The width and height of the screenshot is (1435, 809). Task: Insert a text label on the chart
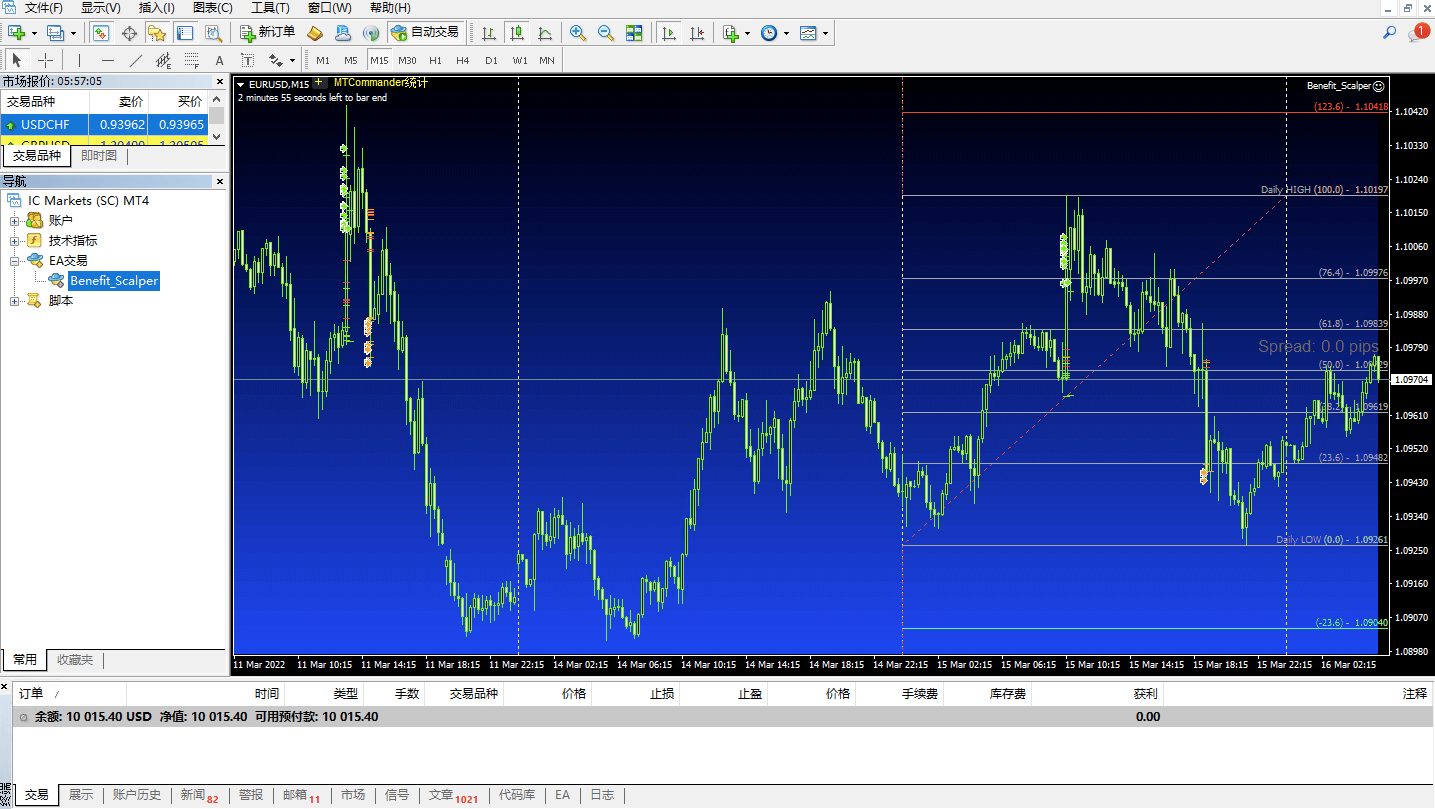(219, 59)
